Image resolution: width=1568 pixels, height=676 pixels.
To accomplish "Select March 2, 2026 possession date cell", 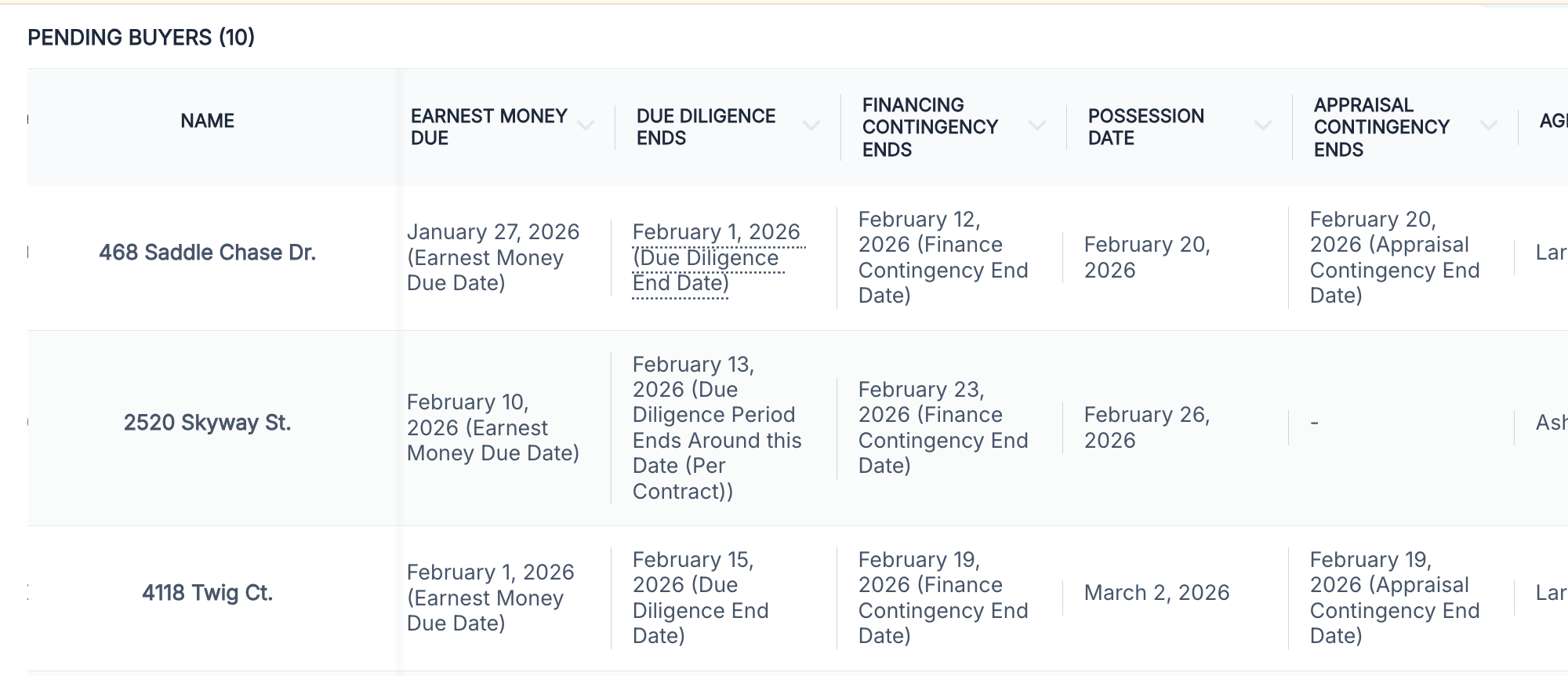I will pyautogui.click(x=1157, y=593).
